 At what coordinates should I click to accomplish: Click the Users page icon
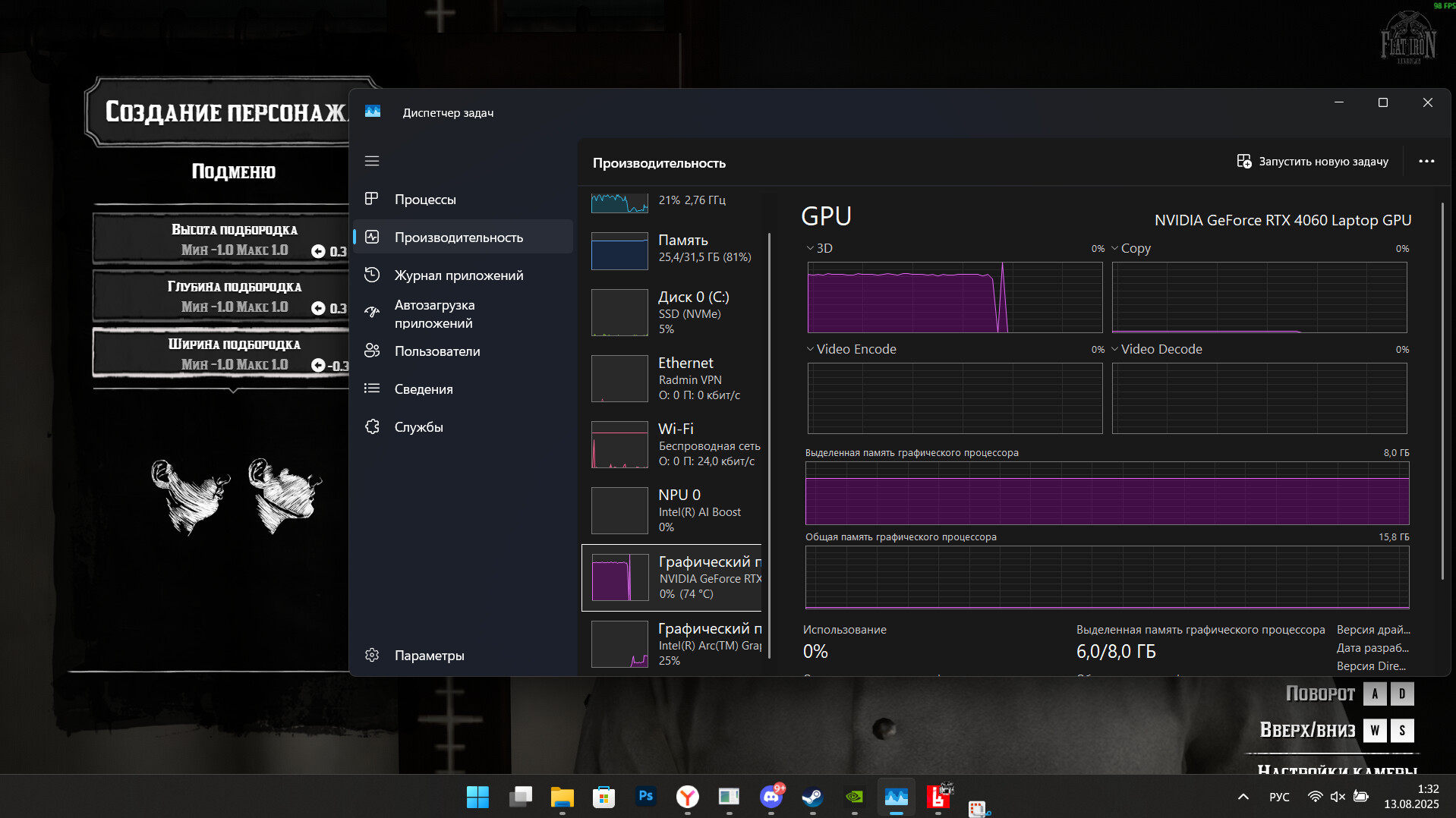coord(372,351)
